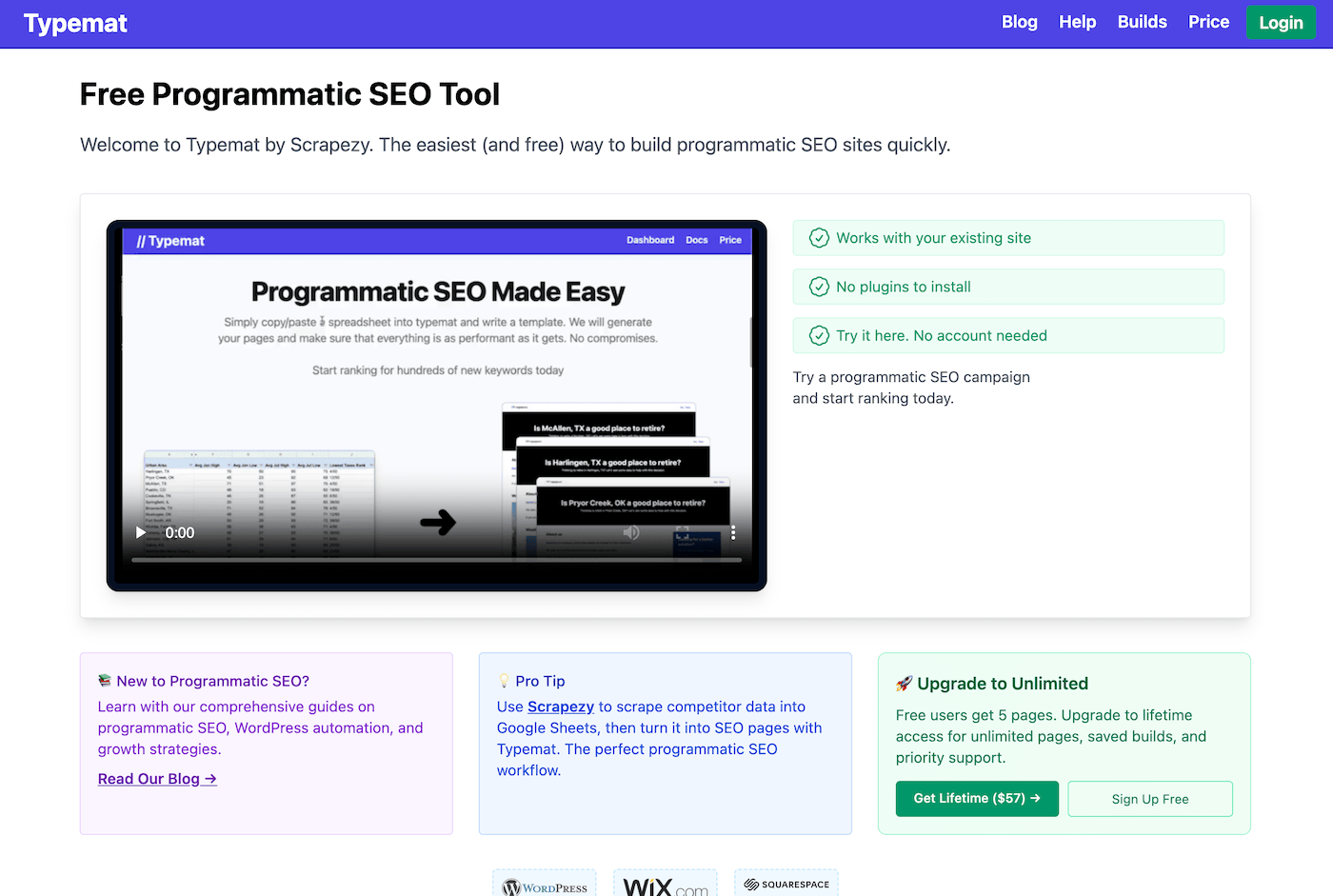The height and width of the screenshot is (896, 1333).
Task: Click the Get Lifetime ($57) button
Action: [977, 799]
